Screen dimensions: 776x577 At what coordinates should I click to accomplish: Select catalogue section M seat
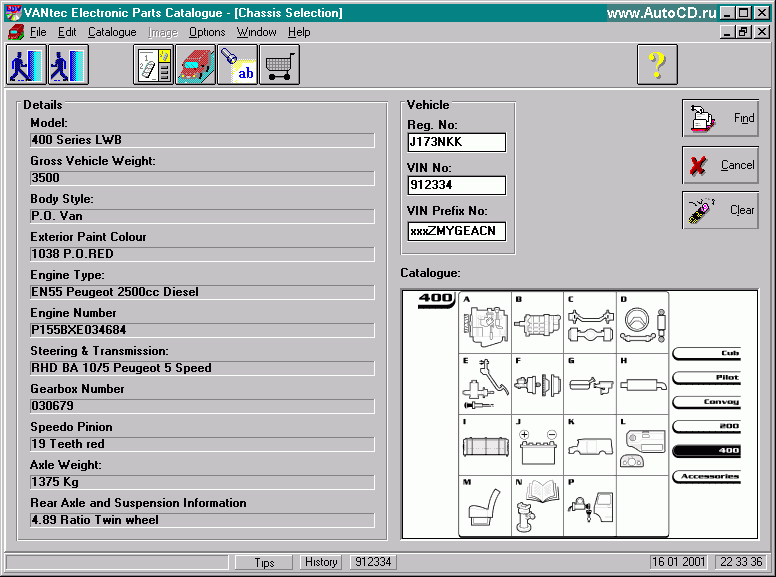pos(485,506)
